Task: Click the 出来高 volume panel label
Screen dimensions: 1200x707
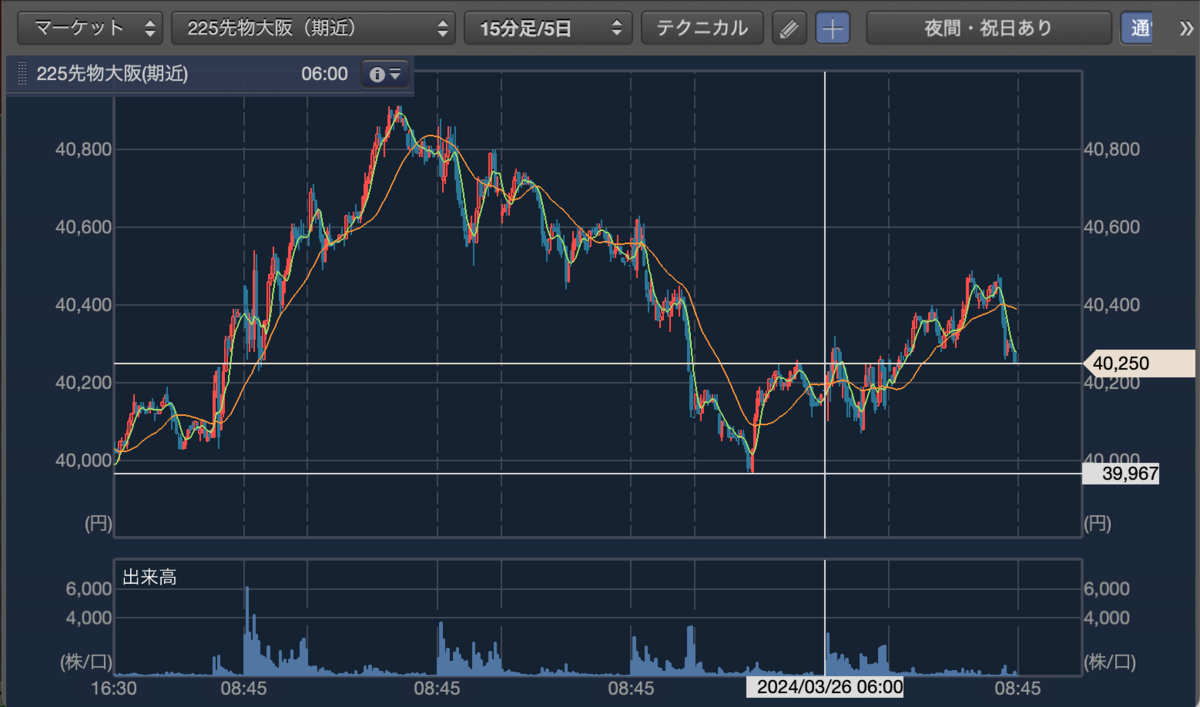Action: tap(150, 577)
